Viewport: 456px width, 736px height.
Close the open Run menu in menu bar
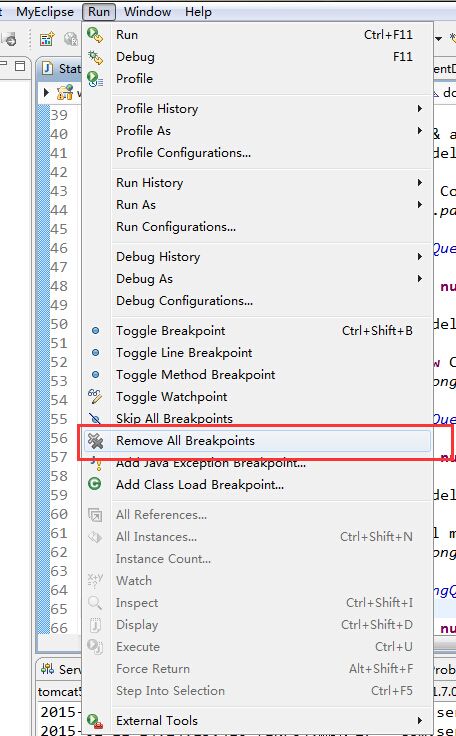tap(99, 12)
